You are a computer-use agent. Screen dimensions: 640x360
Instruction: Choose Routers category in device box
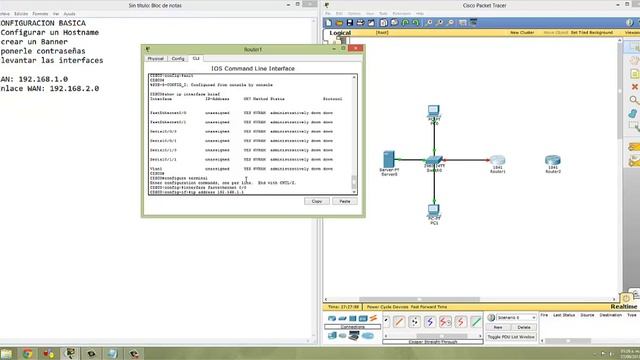[332, 318]
